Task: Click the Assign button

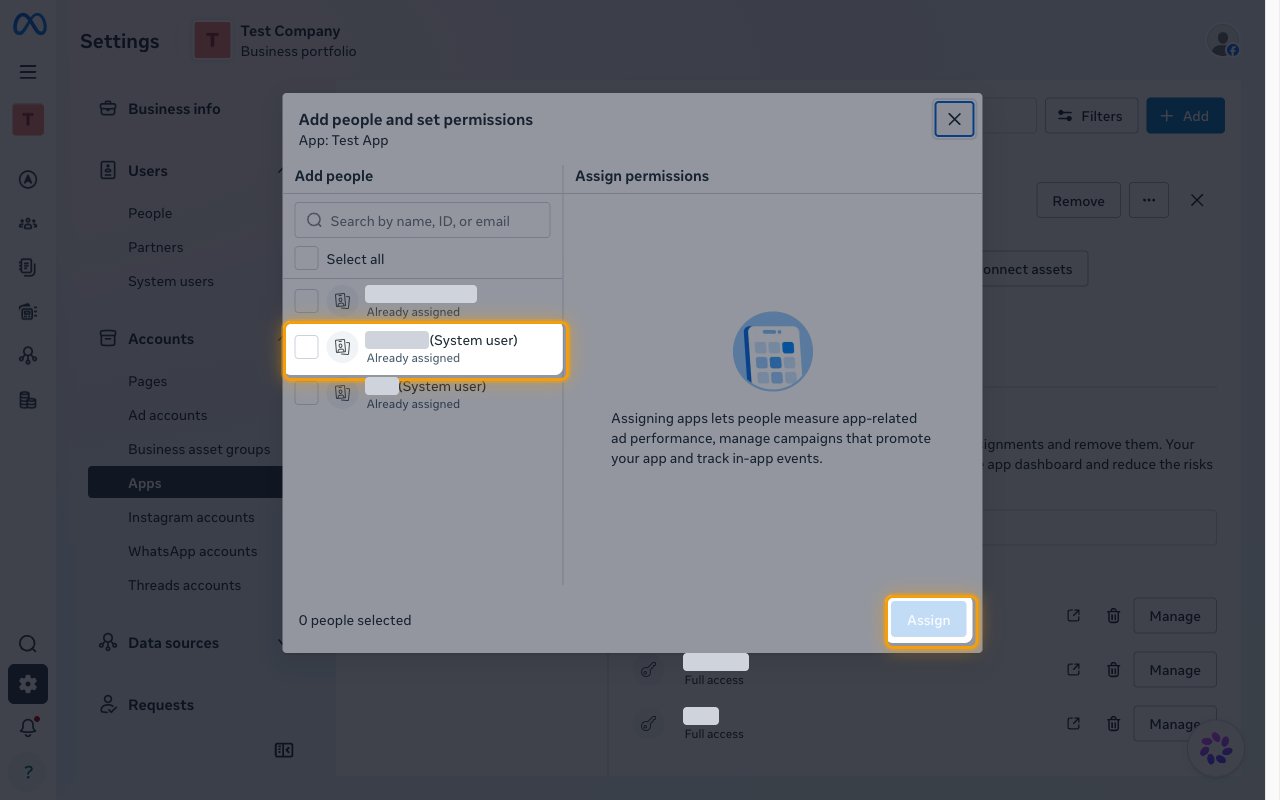Action: click(x=929, y=620)
